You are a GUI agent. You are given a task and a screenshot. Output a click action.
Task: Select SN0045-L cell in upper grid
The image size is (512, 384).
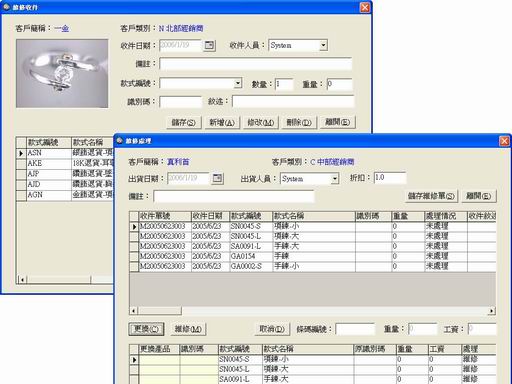(251, 236)
